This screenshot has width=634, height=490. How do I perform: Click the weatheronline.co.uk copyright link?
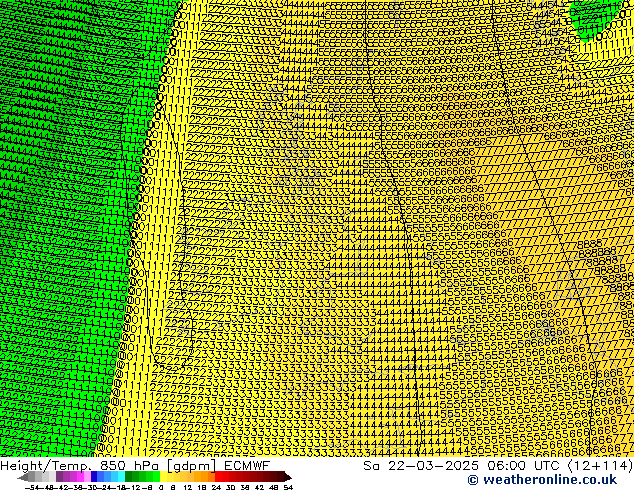(x=542, y=480)
